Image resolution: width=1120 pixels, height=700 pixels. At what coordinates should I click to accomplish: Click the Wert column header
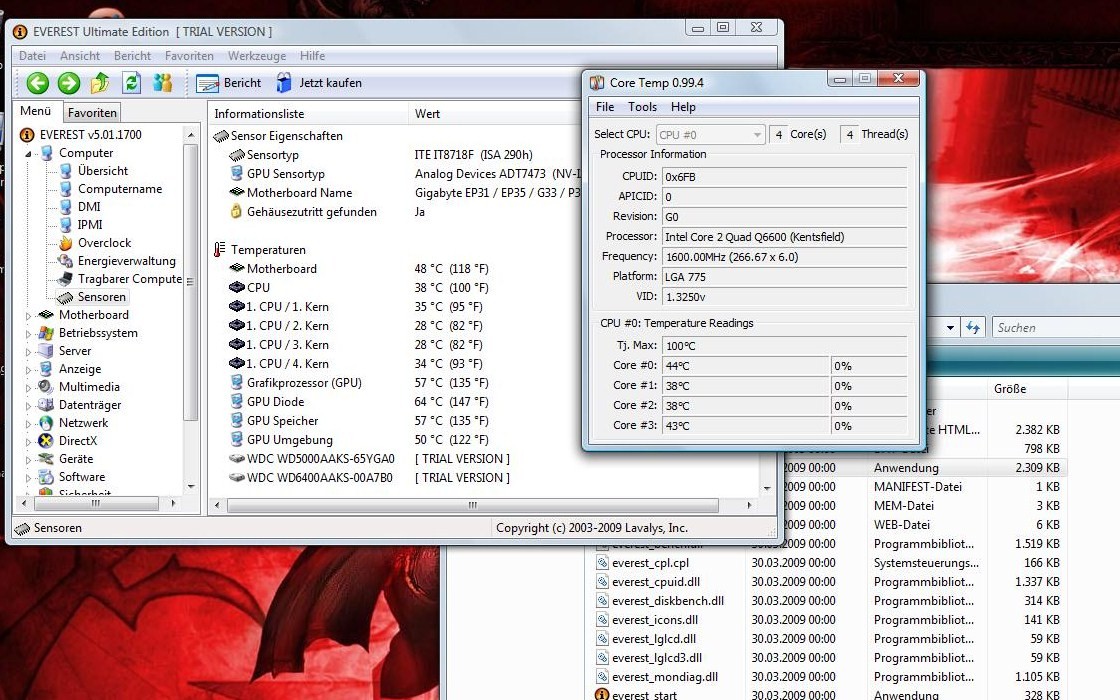coord(494,114)
